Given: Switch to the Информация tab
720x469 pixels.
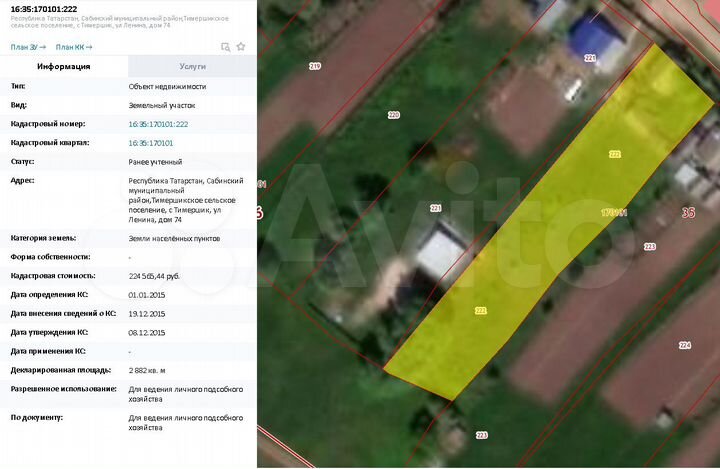Looking at the screenshot, I should 64,66.
